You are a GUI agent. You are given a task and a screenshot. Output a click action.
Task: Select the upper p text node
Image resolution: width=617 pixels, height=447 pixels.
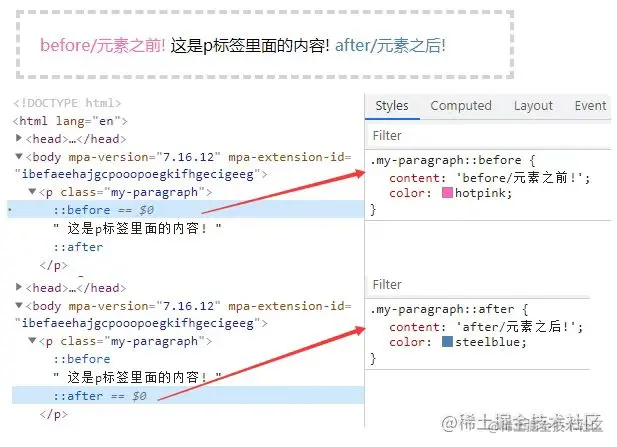pos(137,228)
